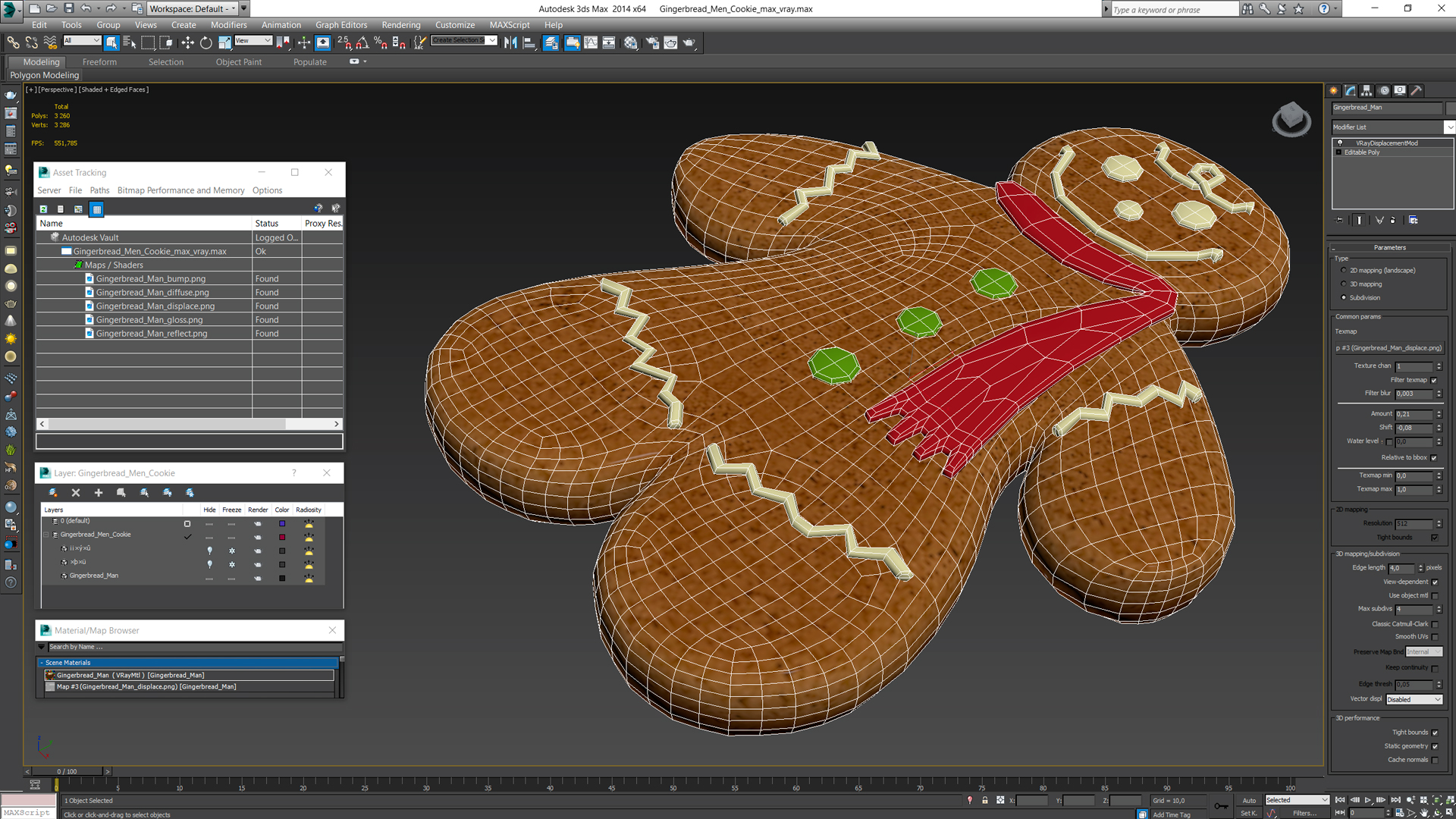Image resolution: width=1456 pixels, height=819 pixels.
Task: Select the Select and Move tool
Action: [x=187, y=42]
